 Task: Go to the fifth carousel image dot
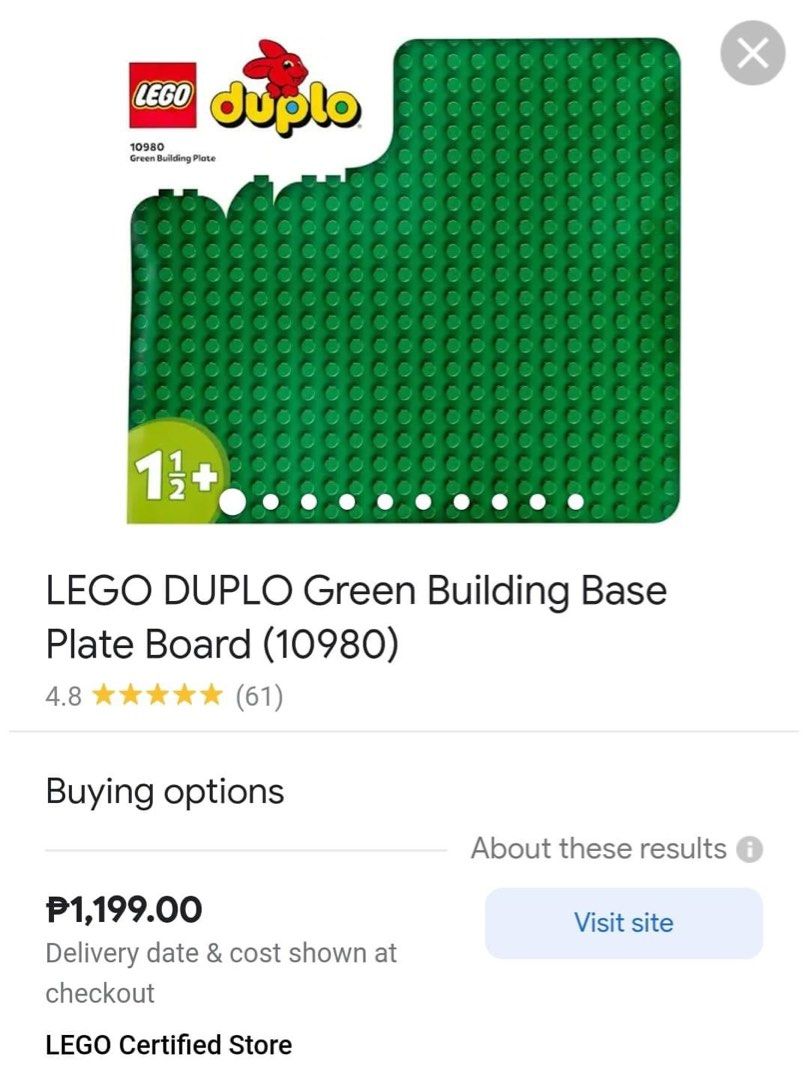(x=385, y=501)
